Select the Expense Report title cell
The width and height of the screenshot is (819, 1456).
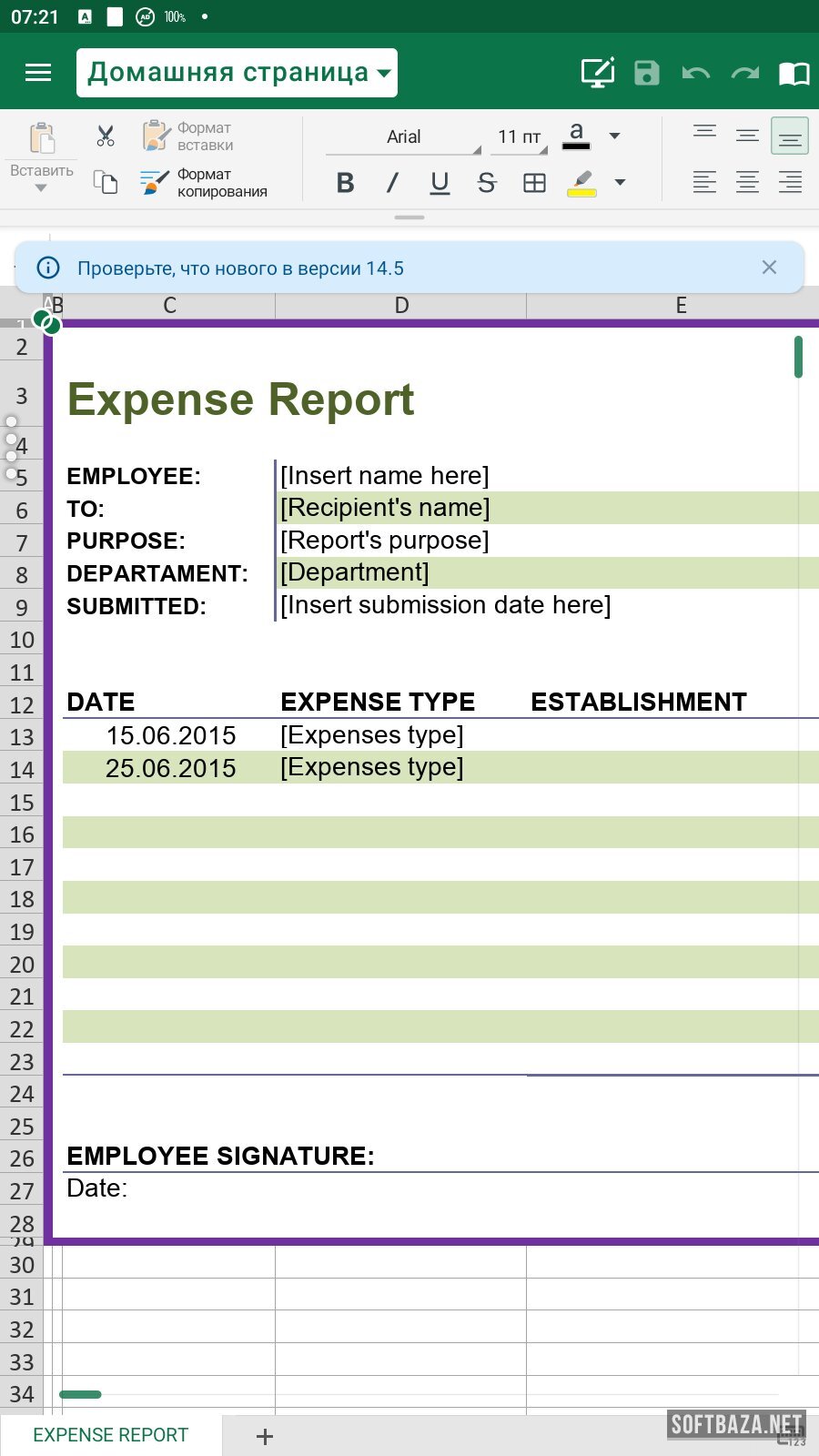(241, 399)
